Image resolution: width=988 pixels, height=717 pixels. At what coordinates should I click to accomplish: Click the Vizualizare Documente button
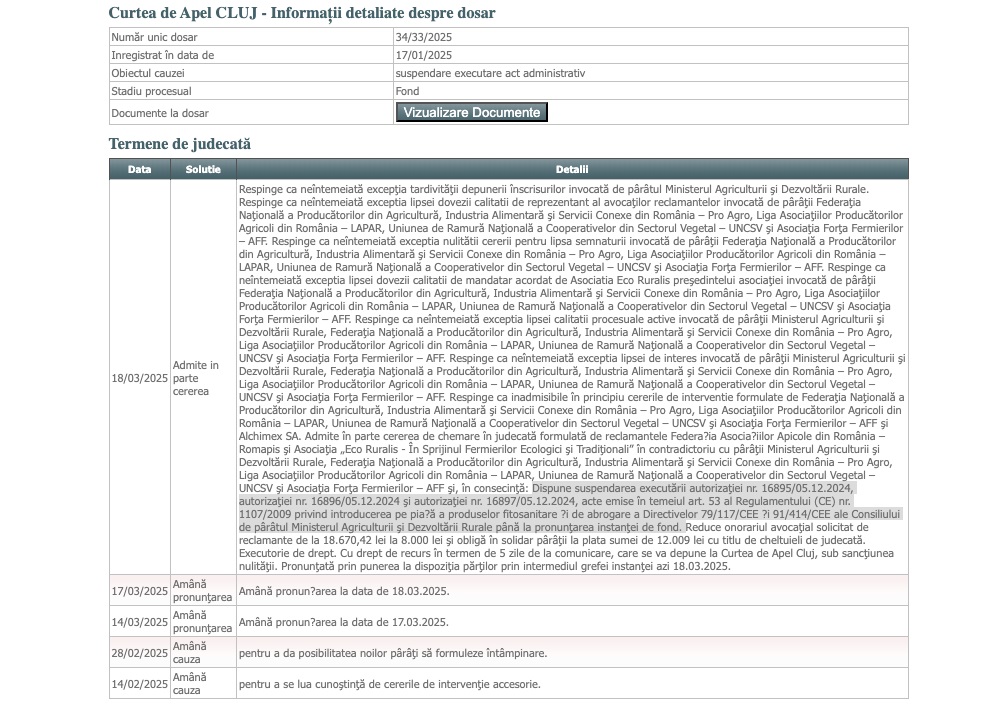[472, 112]
